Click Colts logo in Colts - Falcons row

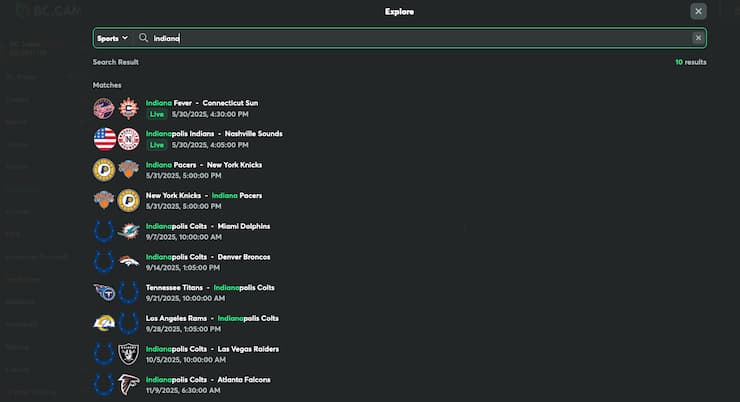pyautogui.click(x=104, y=385)
